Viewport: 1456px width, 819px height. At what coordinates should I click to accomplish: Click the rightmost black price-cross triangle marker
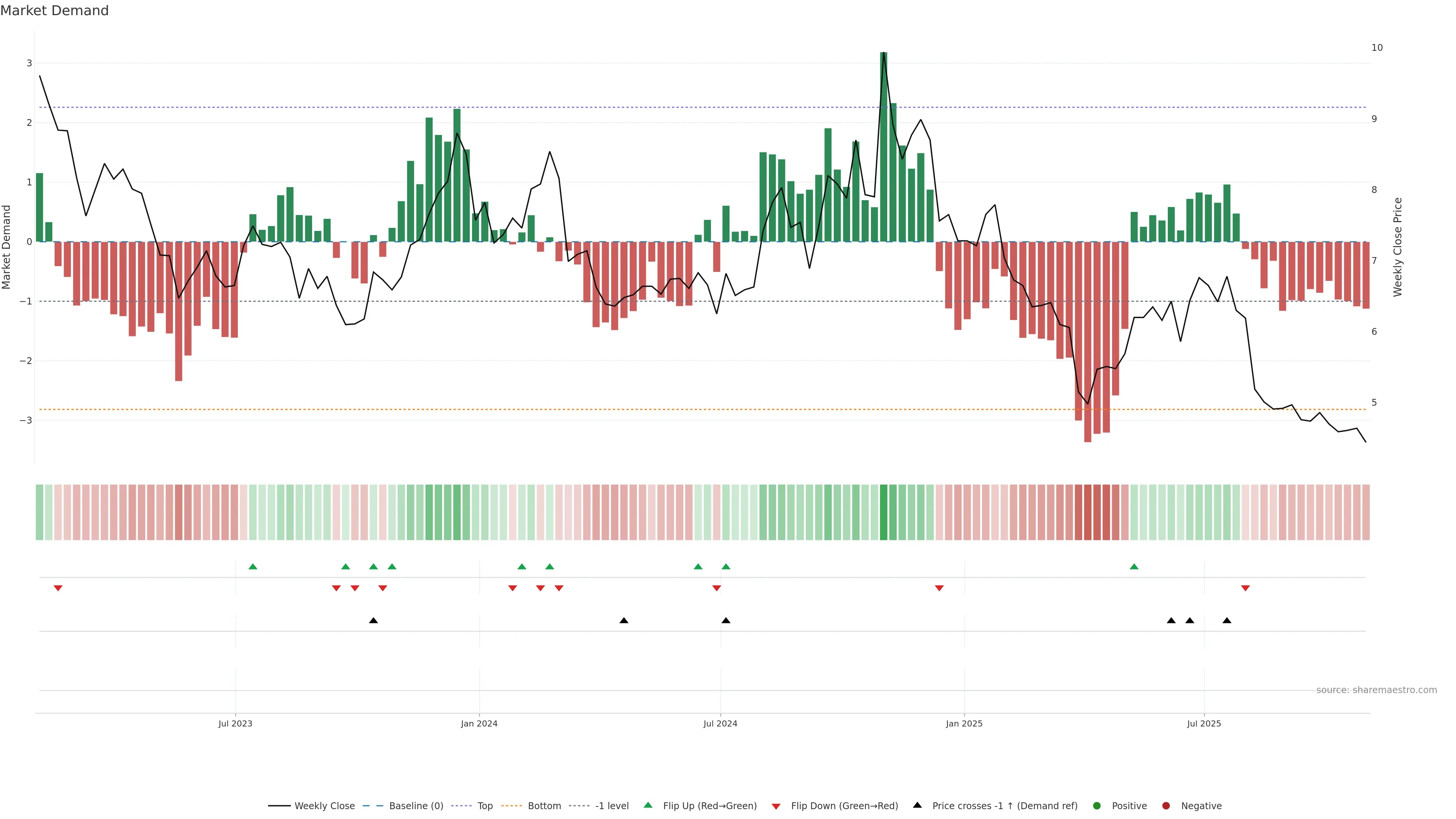pyautogui.click(x=1227, y=621)
